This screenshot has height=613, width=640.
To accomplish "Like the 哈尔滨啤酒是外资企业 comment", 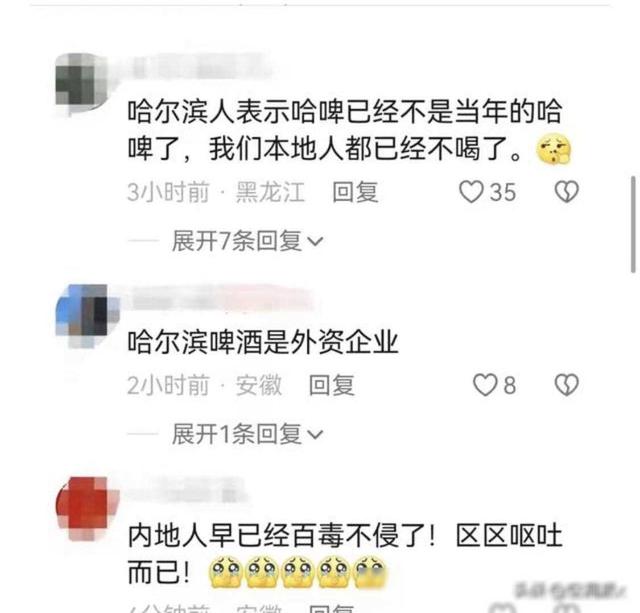I will pyautogui.click(x=485, y=385).
